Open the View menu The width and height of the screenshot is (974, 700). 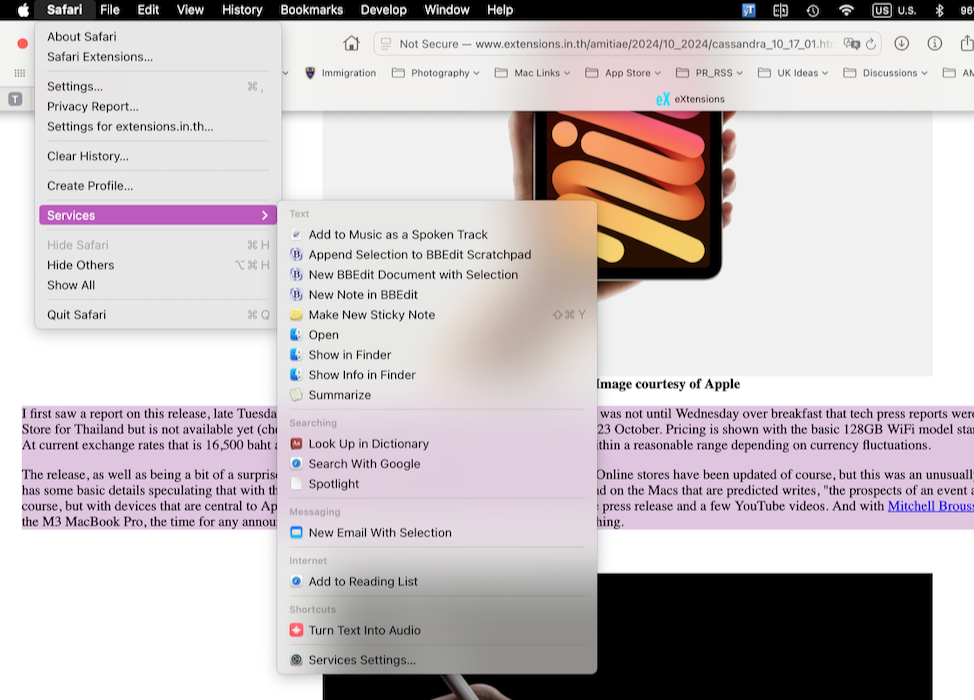click(190, 10)
